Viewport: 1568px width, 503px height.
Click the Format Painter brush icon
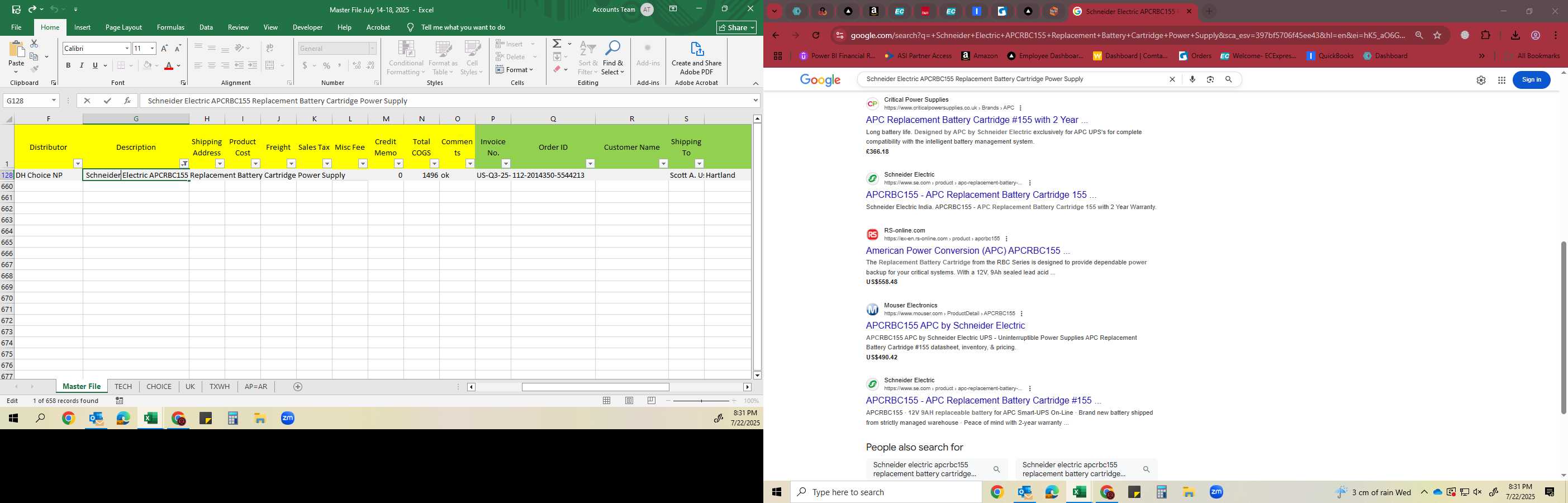click(x=34, y=69)
